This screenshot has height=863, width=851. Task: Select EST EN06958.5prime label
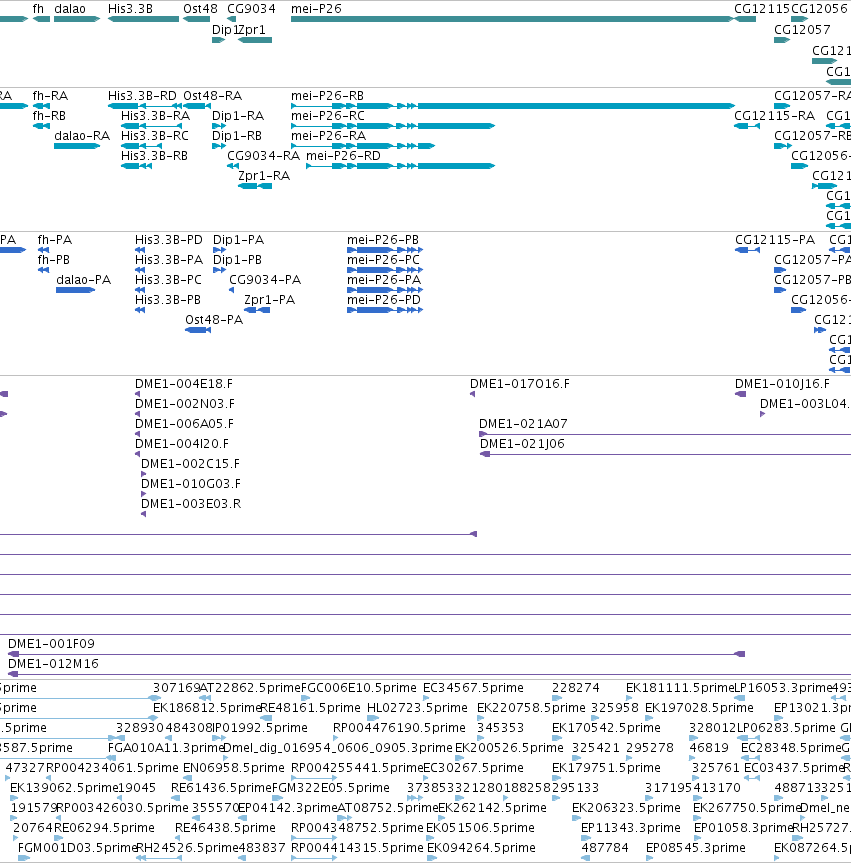coord(233,768)
